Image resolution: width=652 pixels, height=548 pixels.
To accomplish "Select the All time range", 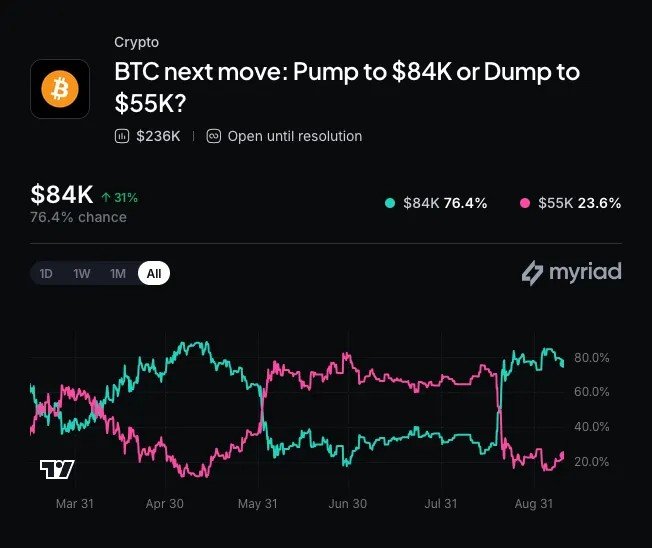I will tap(154, 273).
